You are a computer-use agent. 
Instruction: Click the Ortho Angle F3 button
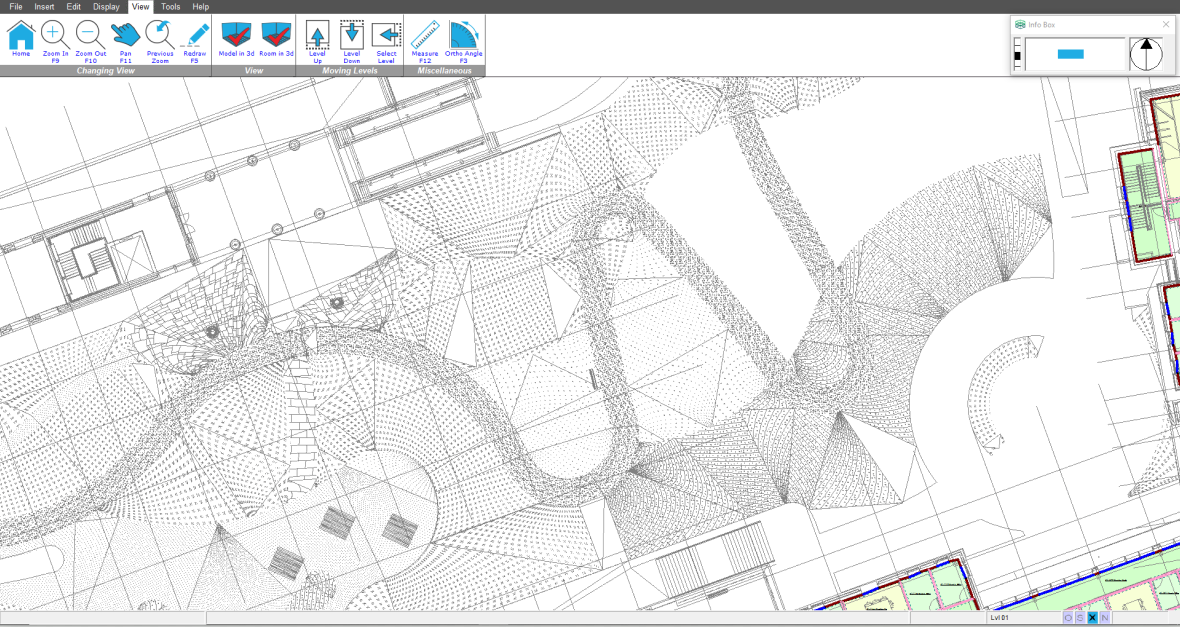(x=464, y=41)
